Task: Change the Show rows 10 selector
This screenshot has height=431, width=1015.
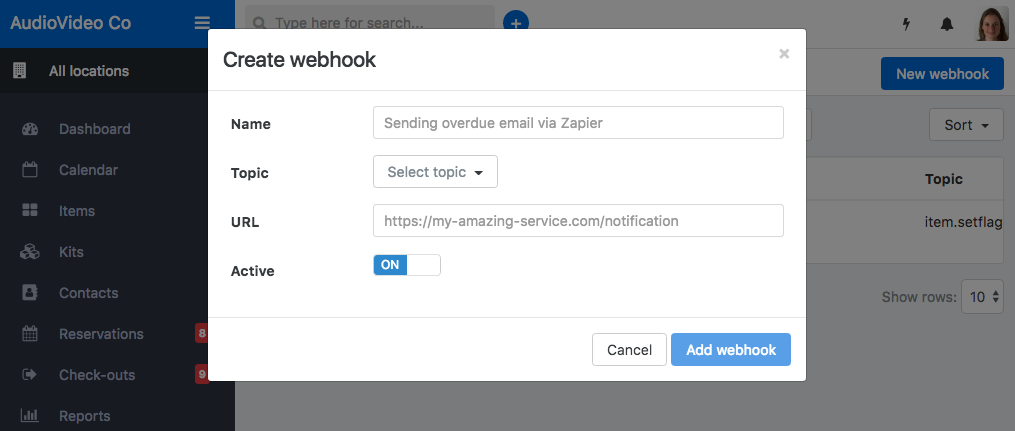Action: [x=982, y=297]
